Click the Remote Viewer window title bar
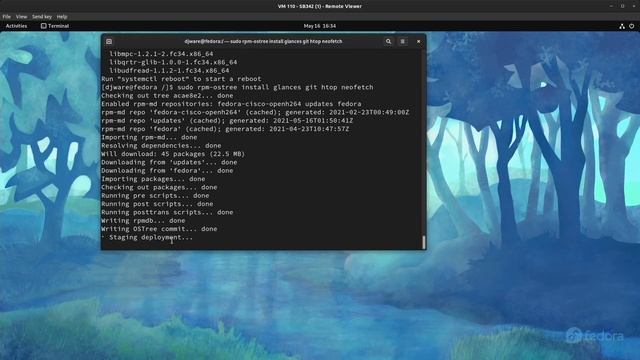 tap(320, 6)
